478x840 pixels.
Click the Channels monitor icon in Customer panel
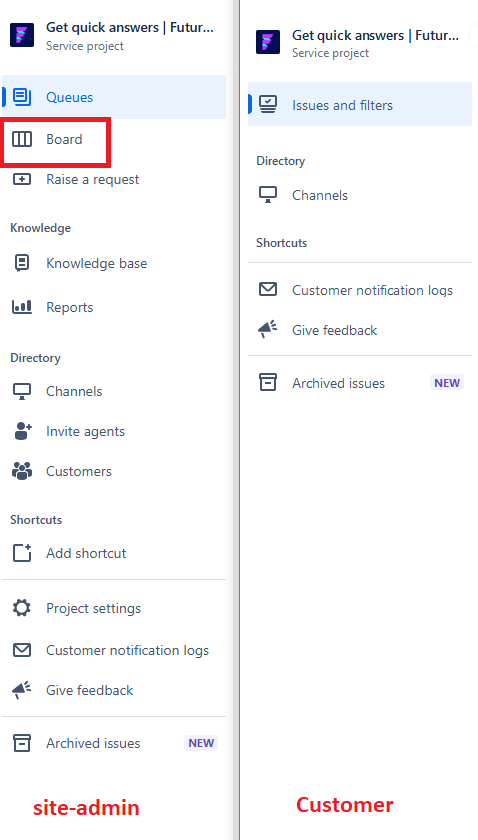pyautogui.click(x=268, y=195)
